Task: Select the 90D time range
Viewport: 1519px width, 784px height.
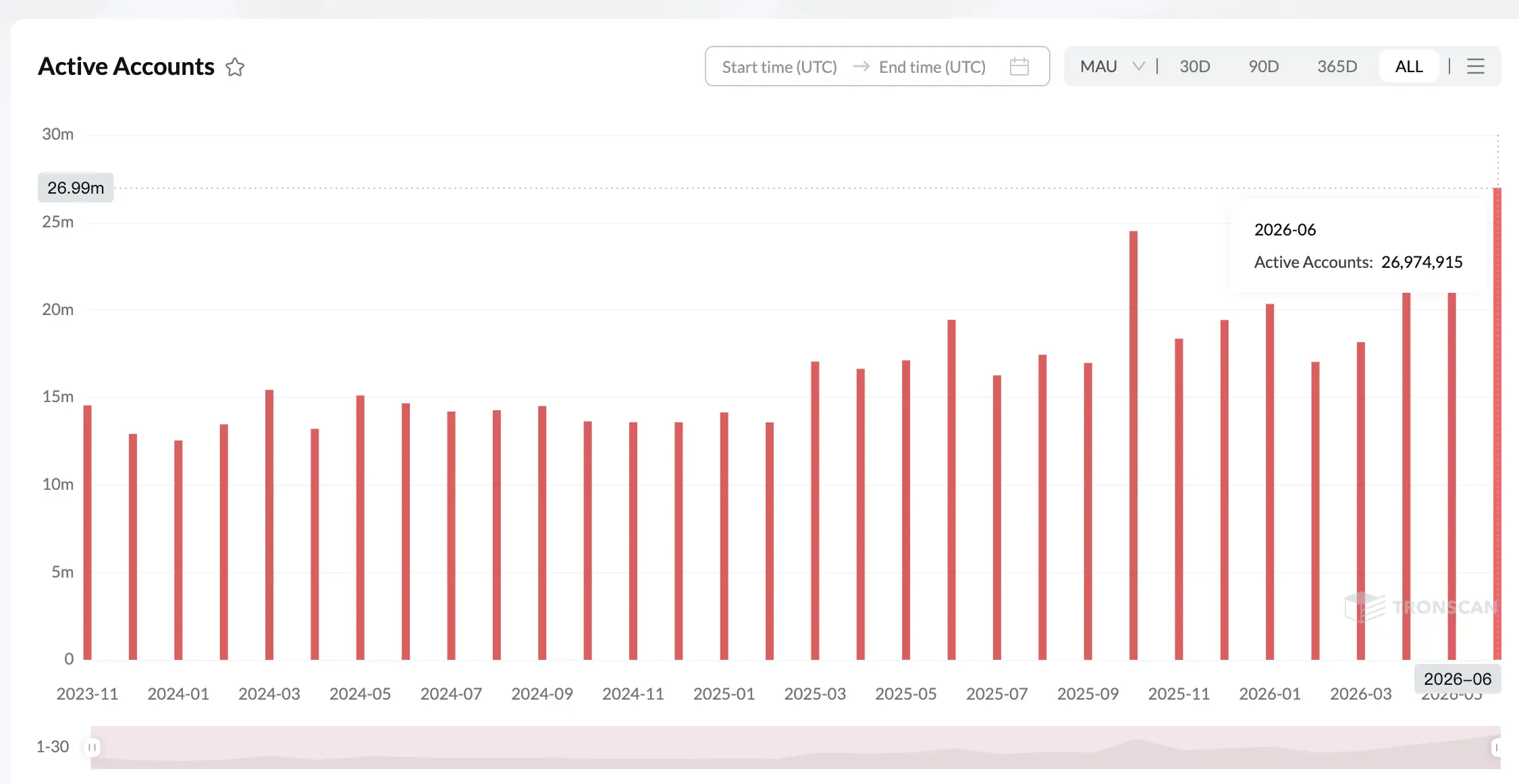Action: click(x=1263, y=66)
